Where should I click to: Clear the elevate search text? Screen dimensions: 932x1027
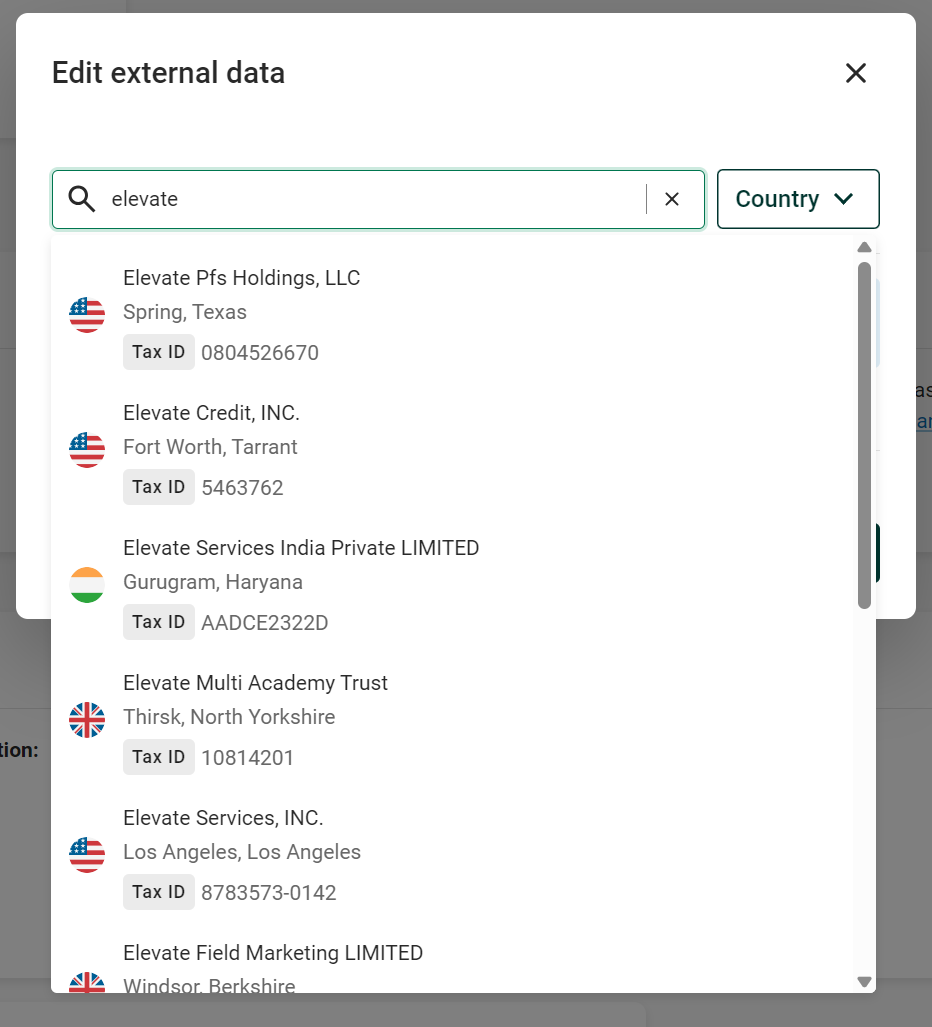(672, 199)
